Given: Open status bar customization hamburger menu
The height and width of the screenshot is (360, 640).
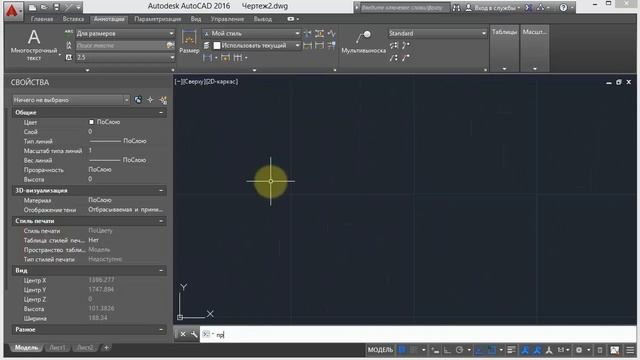Looking at the screenshot, I should 631,350.
